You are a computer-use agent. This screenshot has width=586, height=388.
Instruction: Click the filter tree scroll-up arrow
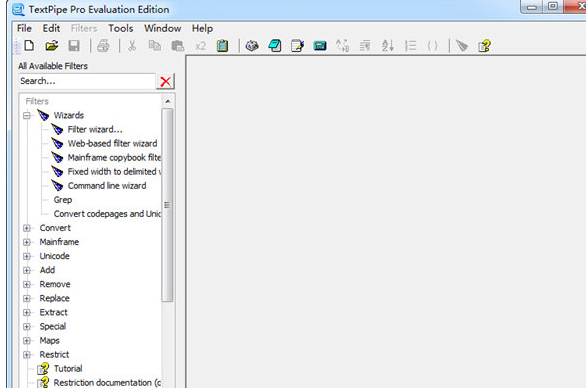pyautogui.click(x=167, y=101)
